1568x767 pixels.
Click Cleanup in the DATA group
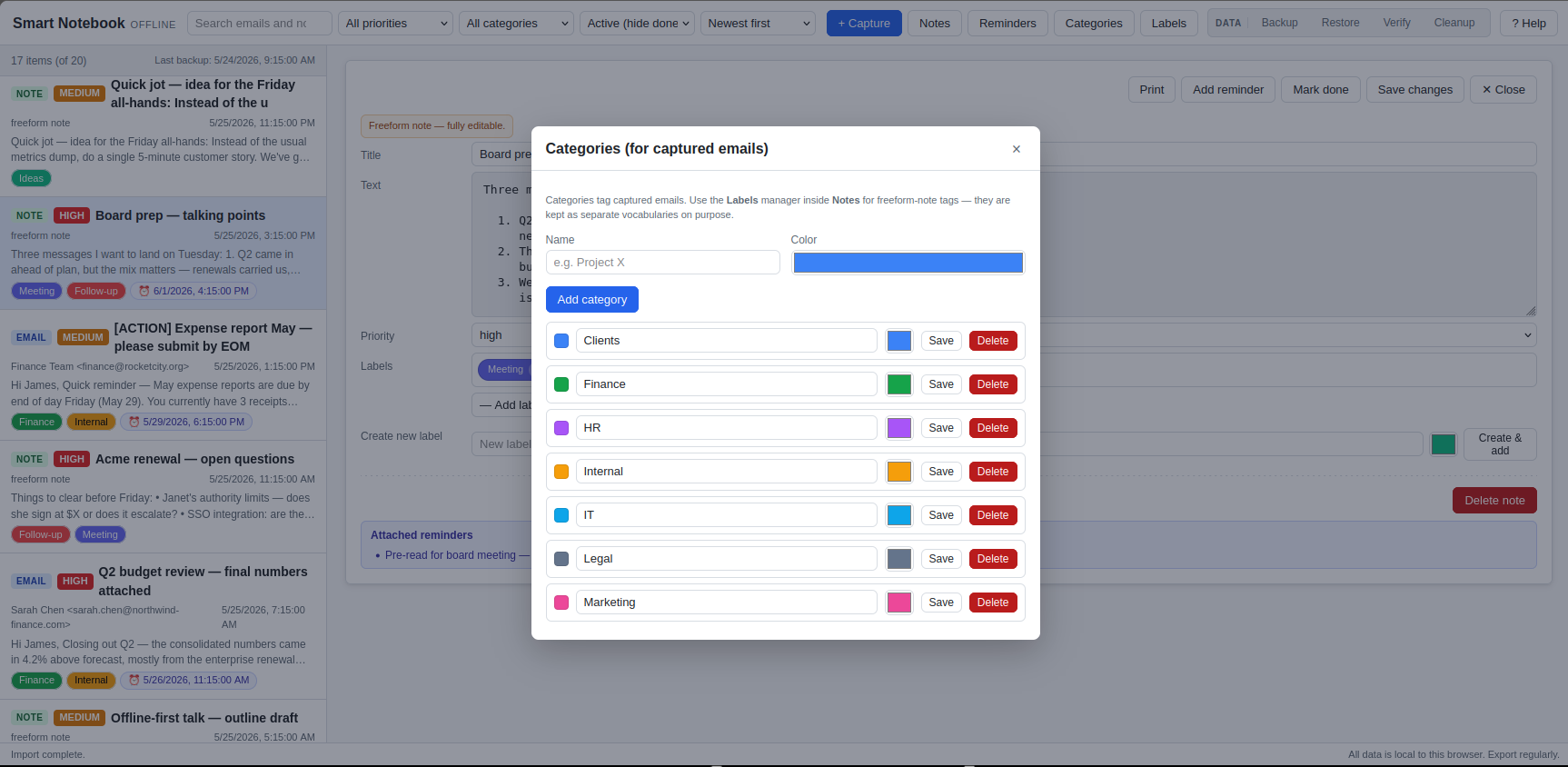(x=1454, y=23)
